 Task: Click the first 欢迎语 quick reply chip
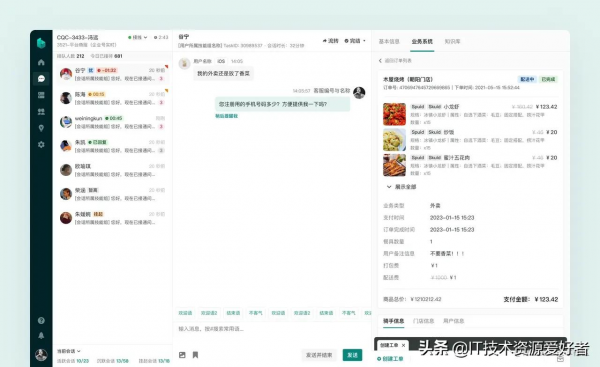[x=185, y=313]
